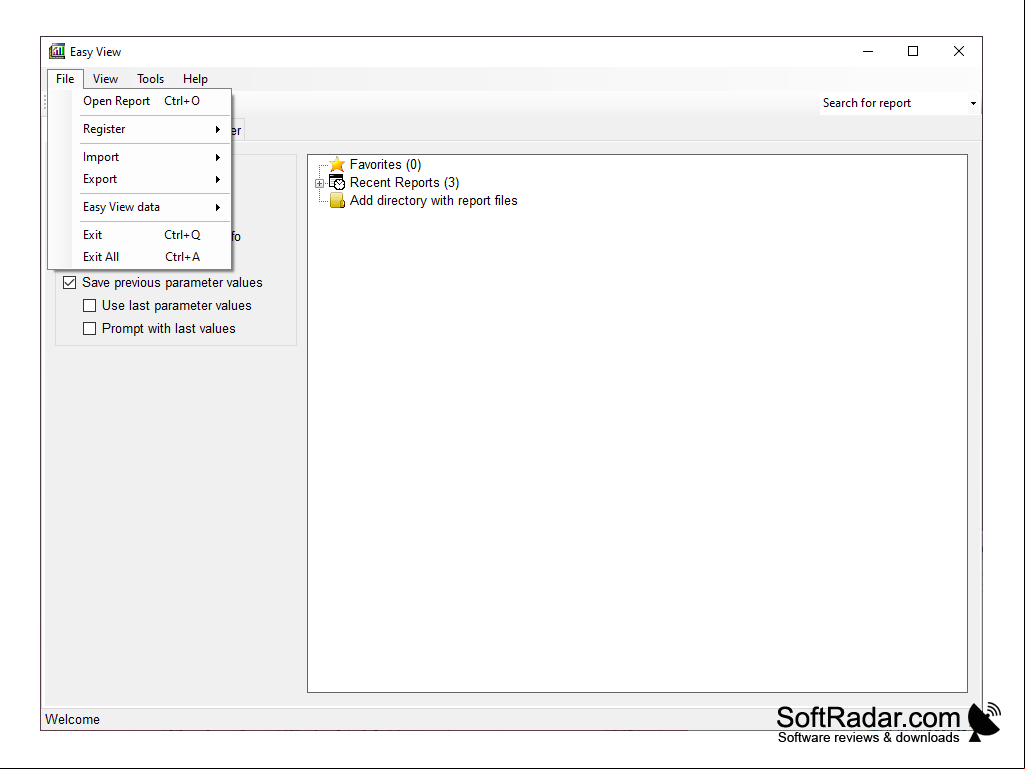Expand the Export submenu arrow
The image size is (1025, 769).
[x=218, y=179]
